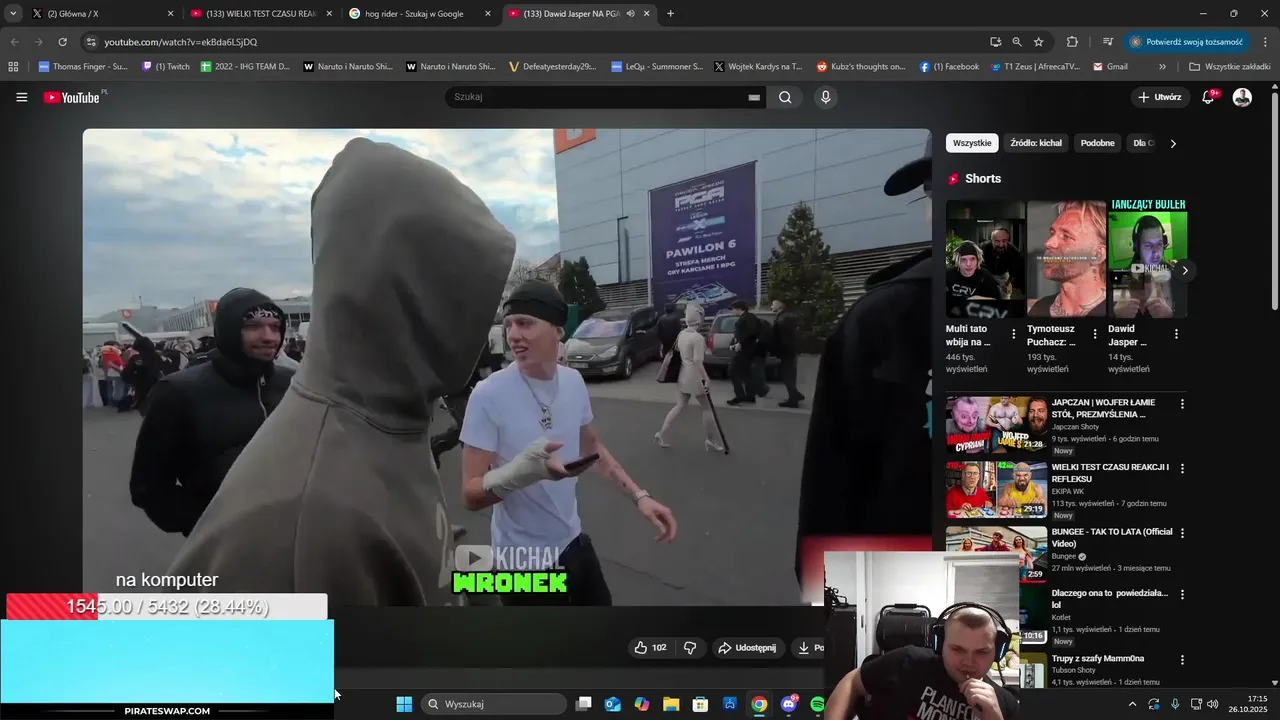Open a new Chrome tab
The height and width of the screenshot is (720, 1280).
click(670, 14)
